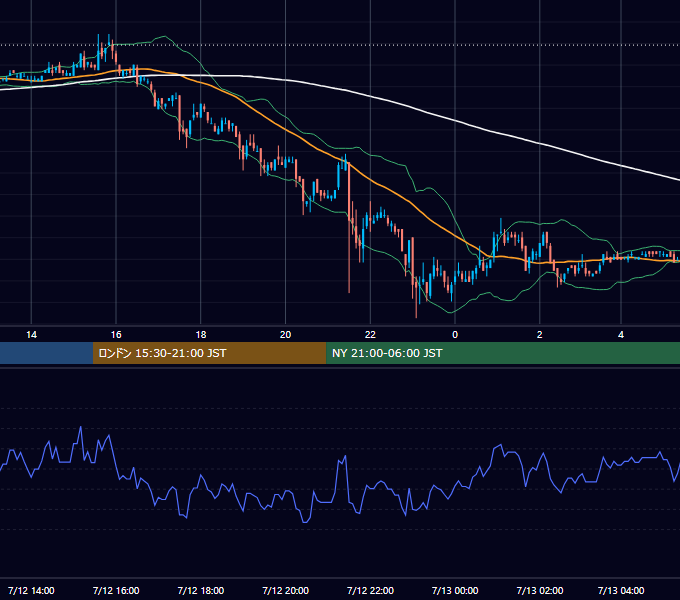
Task: Click the 7/12 16:00 time label
Action: click(116, 590)
